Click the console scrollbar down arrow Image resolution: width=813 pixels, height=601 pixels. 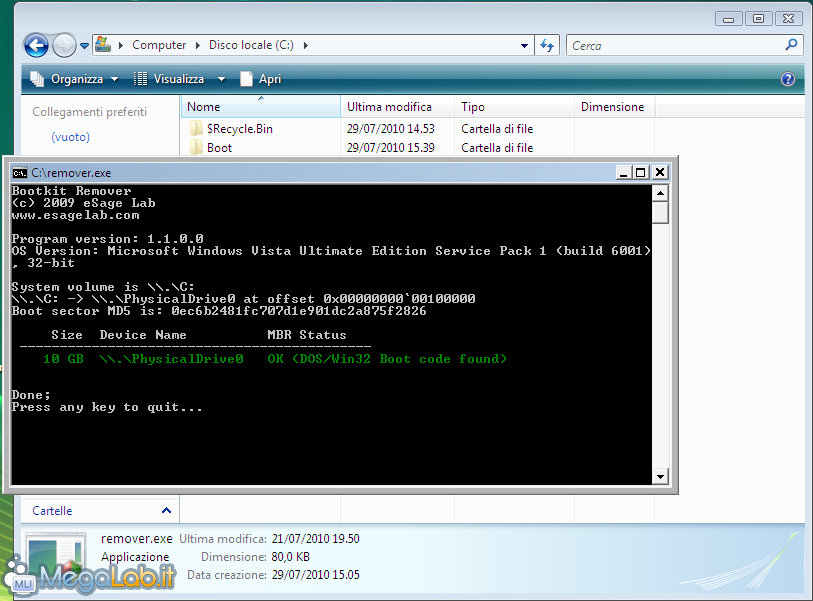(x=660, y=477)
